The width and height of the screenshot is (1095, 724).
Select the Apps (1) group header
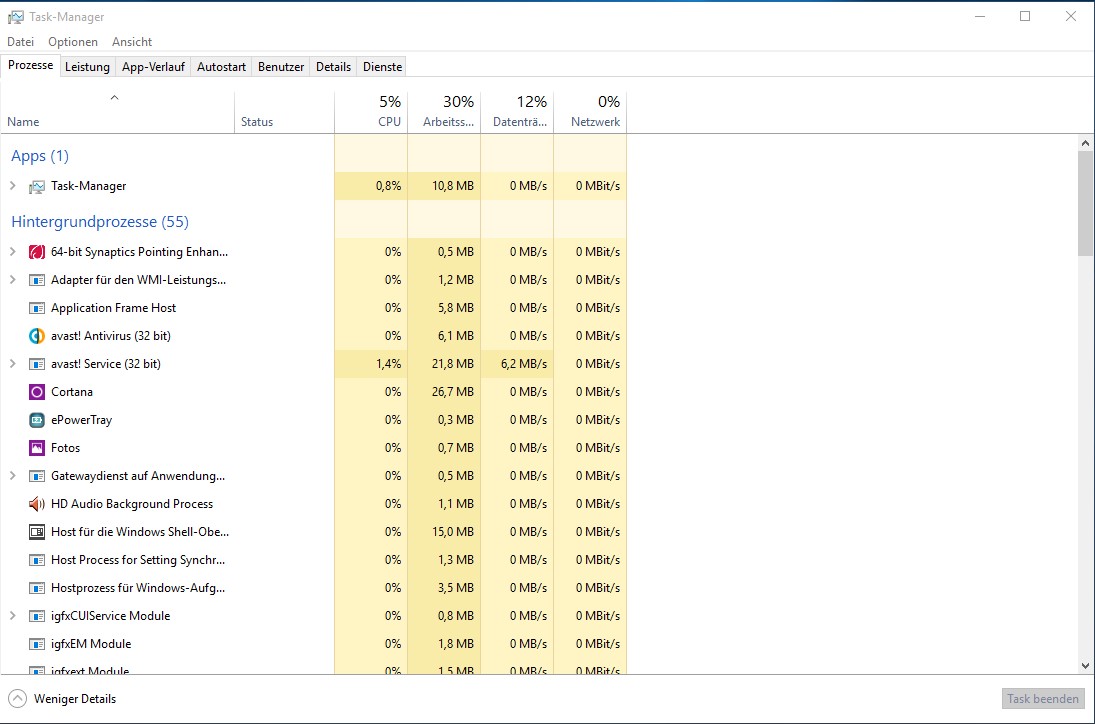(40, 156)
